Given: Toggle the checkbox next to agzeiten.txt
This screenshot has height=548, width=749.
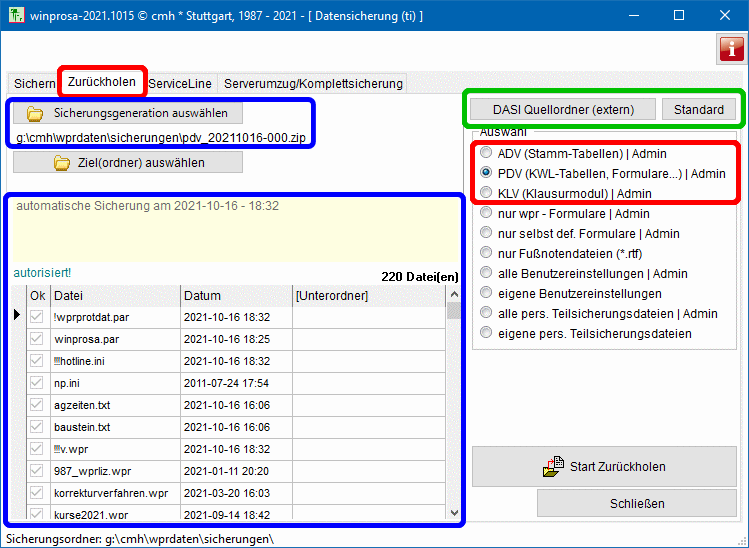Looking at the screenshot, I should click(37, 405).
